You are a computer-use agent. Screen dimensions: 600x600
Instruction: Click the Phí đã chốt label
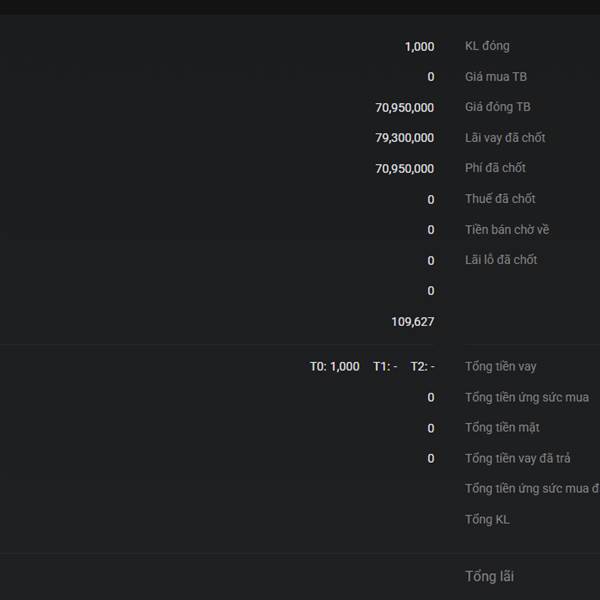(x=495, y=168)
